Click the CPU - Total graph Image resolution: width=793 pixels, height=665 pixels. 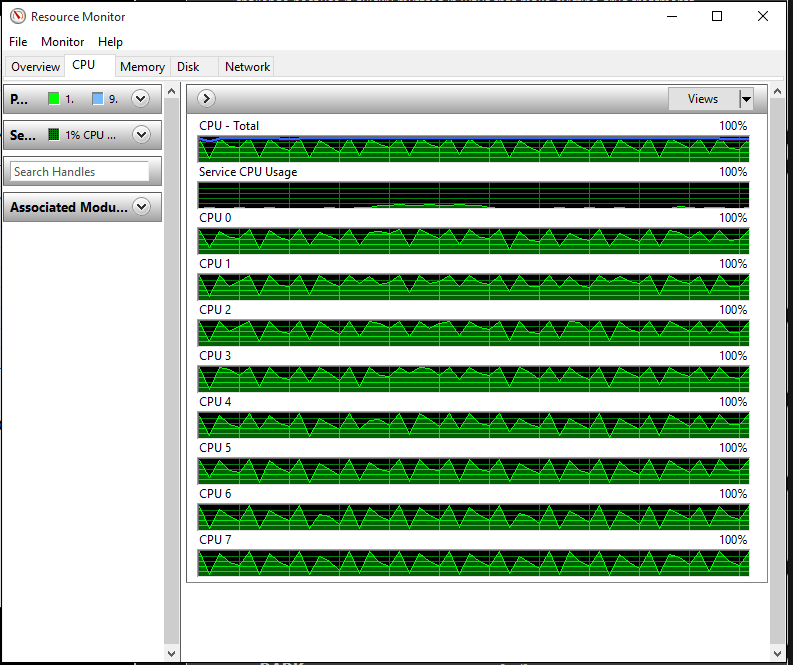[473, 149]
